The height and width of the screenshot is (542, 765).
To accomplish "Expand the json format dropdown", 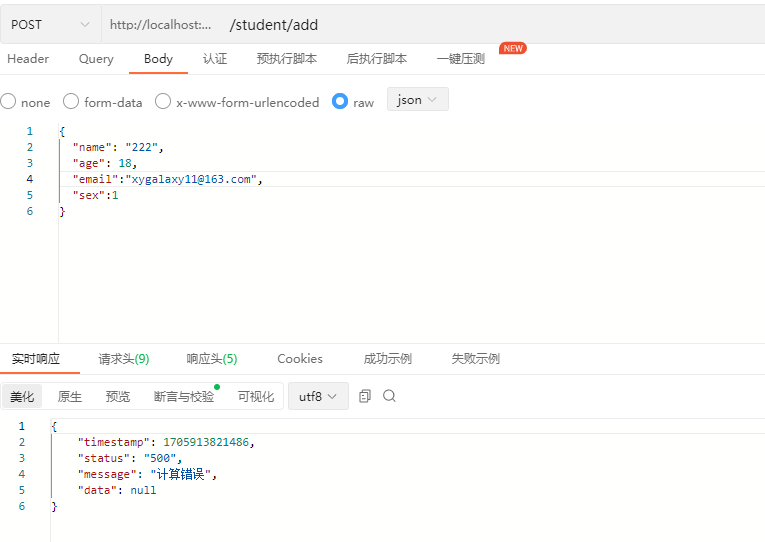I will click(417, 100).
